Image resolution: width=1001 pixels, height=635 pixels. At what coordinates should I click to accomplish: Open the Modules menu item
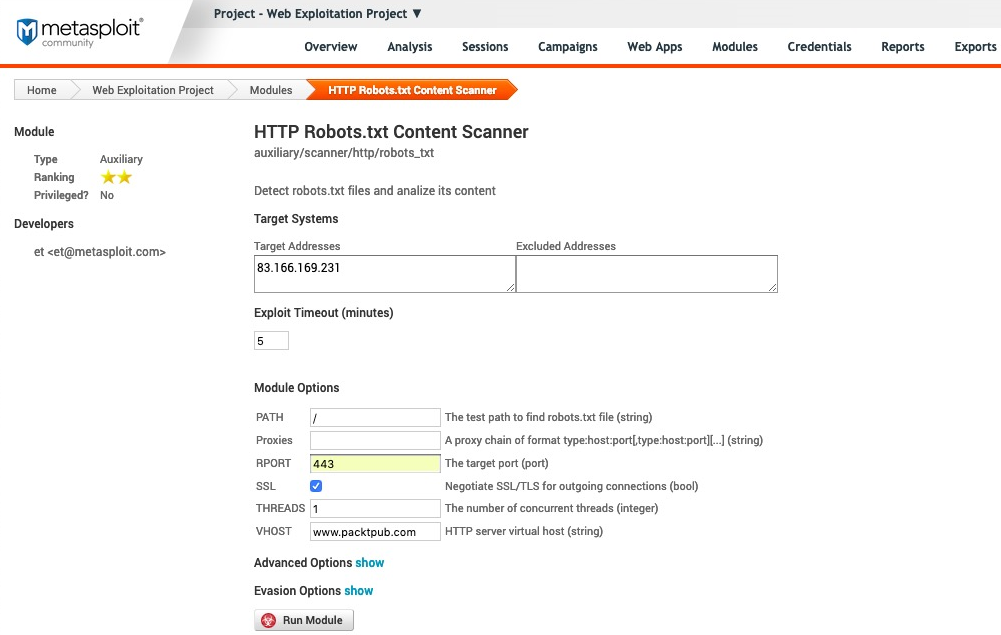tap(735, 47)
